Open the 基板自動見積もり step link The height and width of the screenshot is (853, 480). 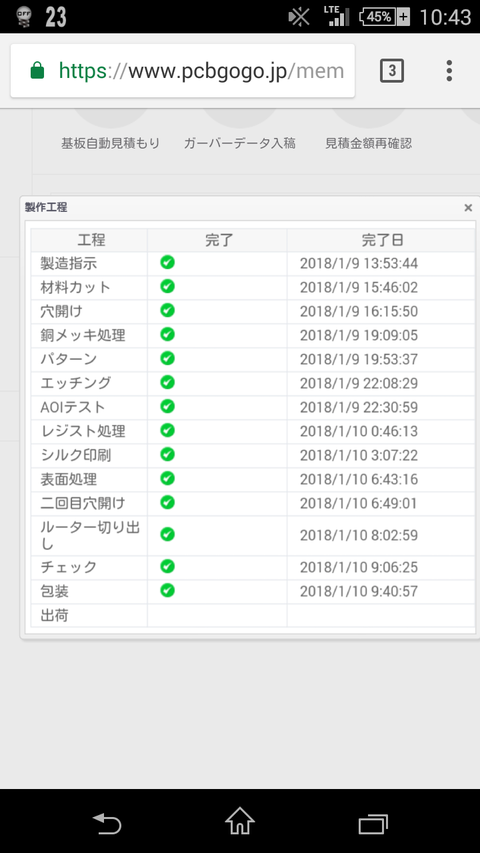click(x=110, y=144)
